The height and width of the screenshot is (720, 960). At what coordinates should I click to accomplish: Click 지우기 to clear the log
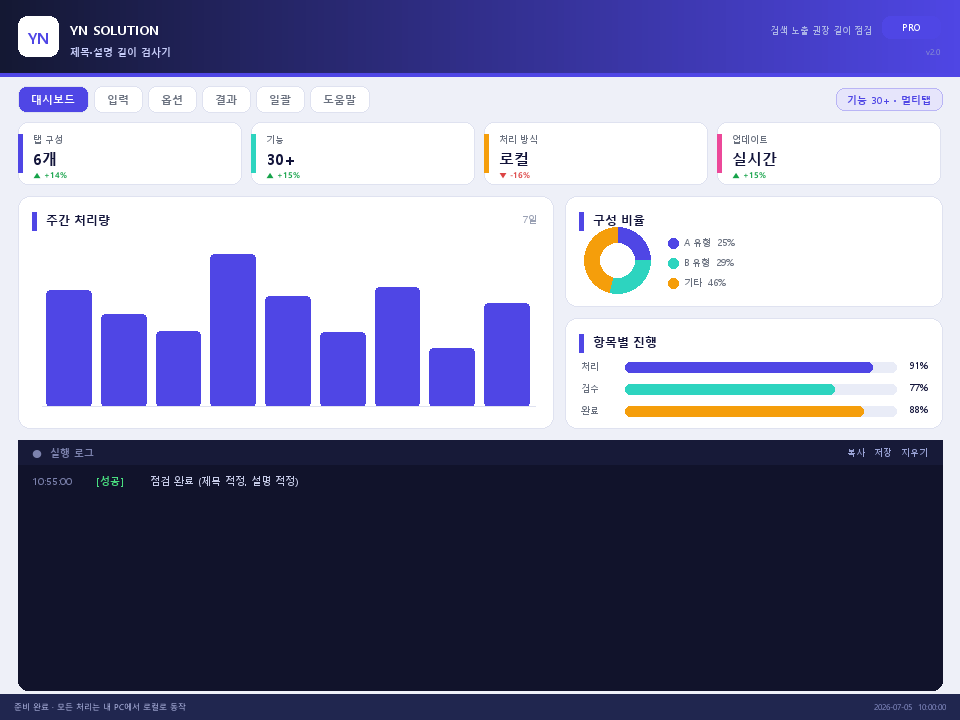click(x=914, y=452)
